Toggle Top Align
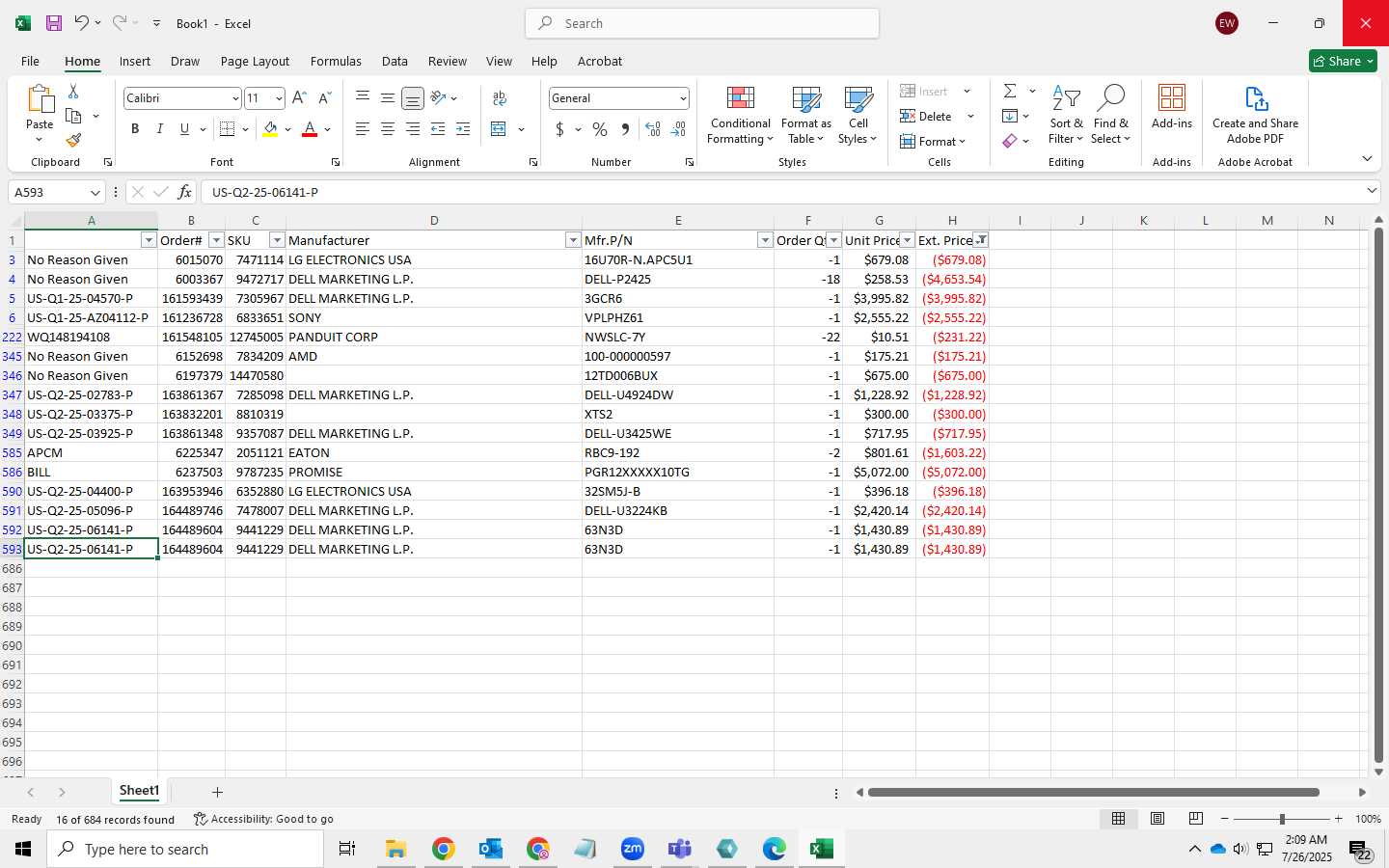1389x868 pixels. pos(363,98)
